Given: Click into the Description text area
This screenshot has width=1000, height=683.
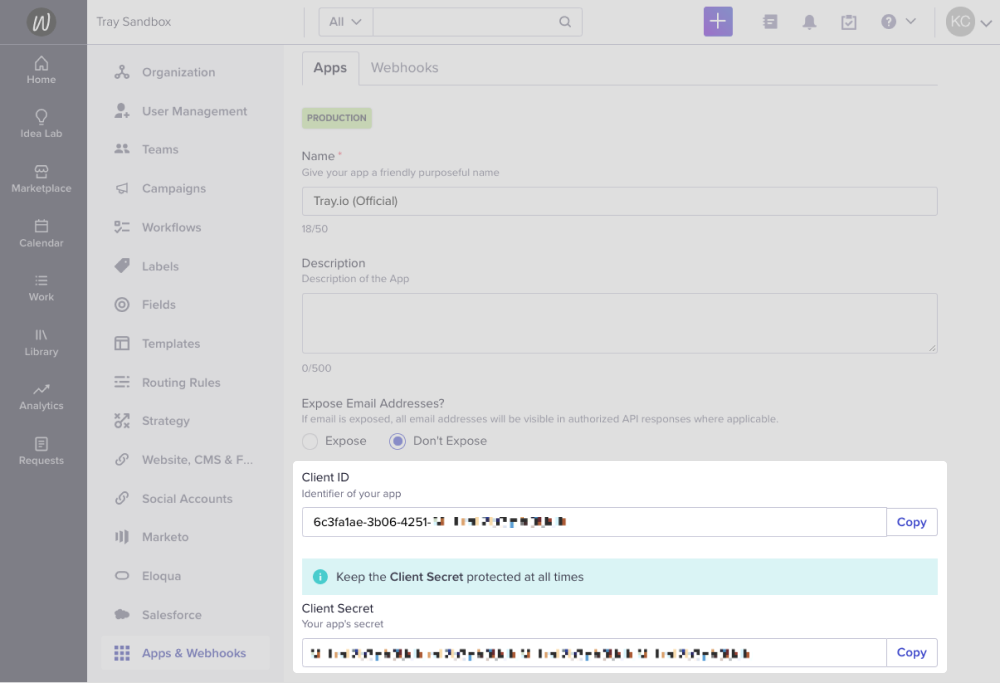Looking at the screenshot, I should point(619,322).
